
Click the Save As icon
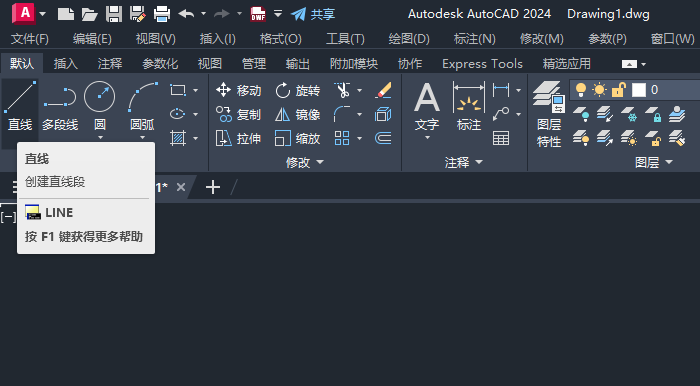coord(138,14)
